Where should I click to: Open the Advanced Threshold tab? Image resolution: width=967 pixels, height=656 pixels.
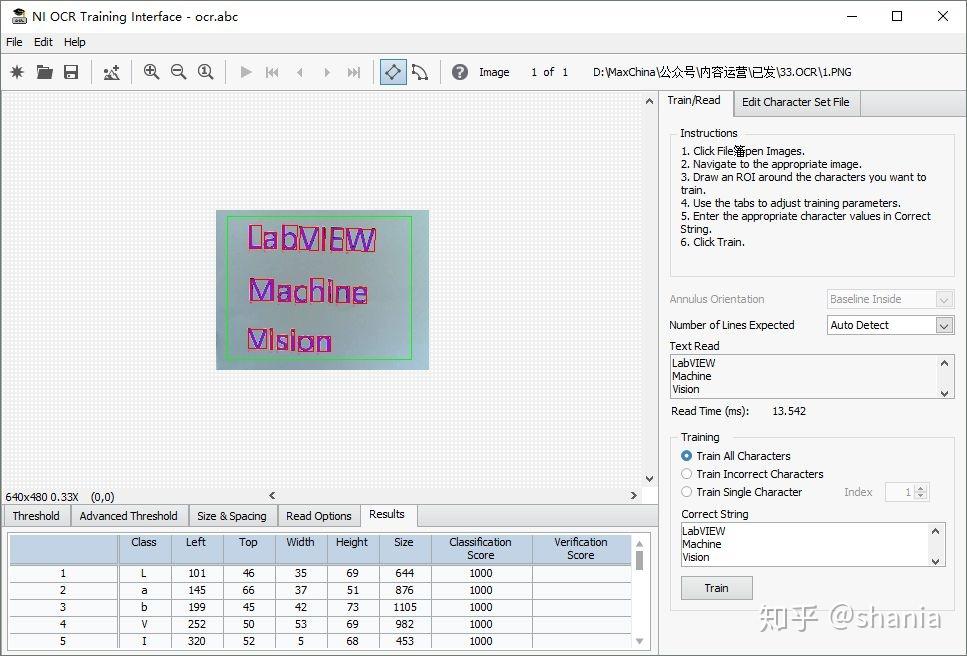128,515
